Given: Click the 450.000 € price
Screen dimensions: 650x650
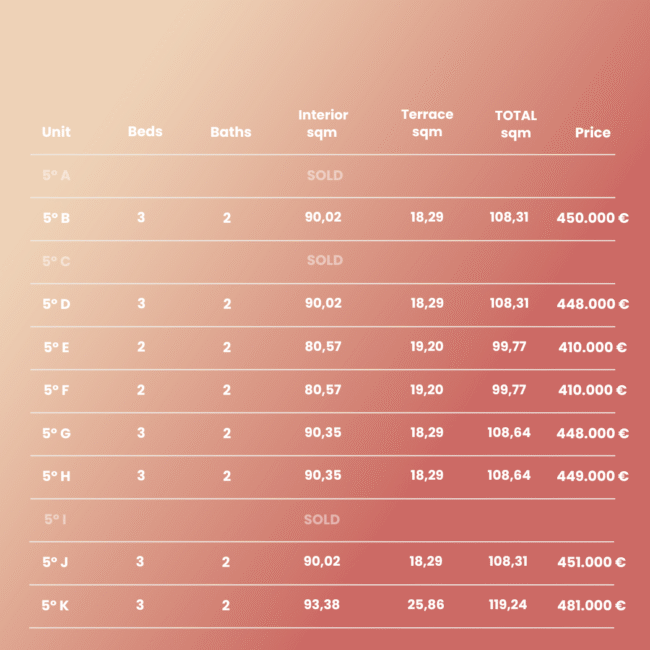Looking at the screenshot, I should (x=592, y=218).
